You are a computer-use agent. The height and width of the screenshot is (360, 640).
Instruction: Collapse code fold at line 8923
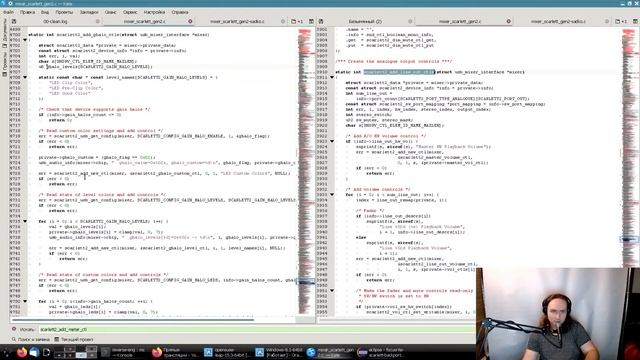[332, 141]
